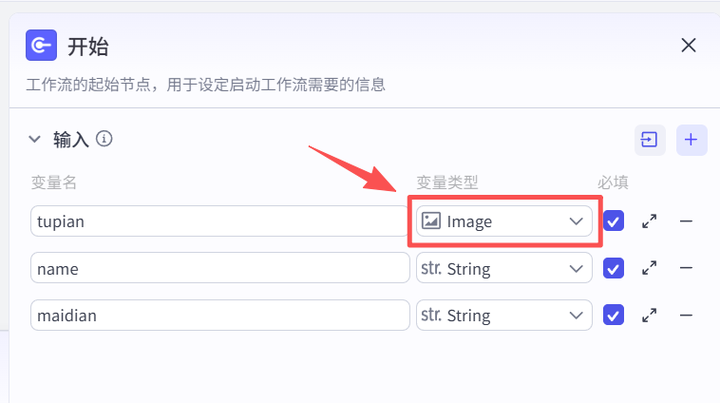
Task: Click the blue Start node icon
Action: pos(41,45)
